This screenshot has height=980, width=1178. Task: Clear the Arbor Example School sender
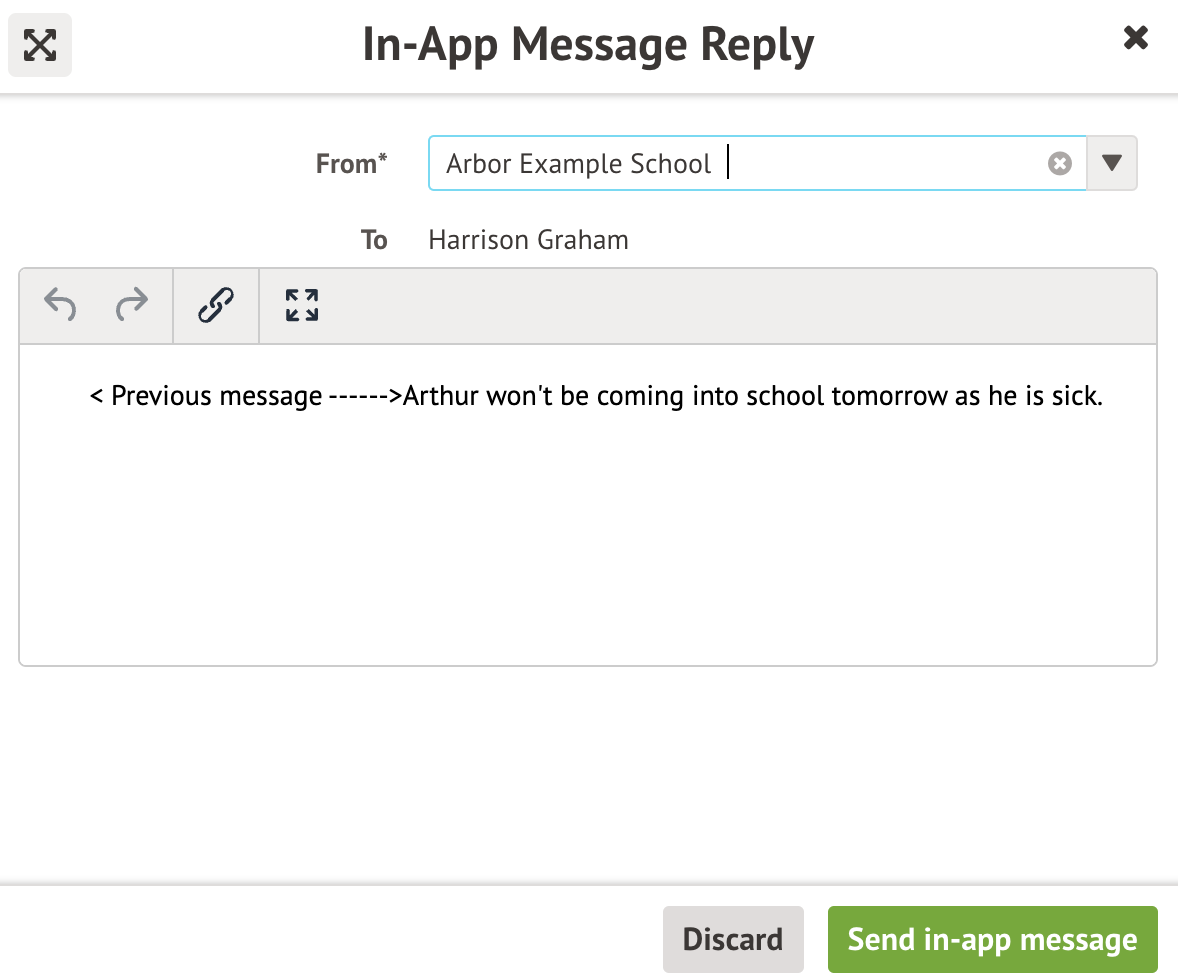pos(1059,164)
